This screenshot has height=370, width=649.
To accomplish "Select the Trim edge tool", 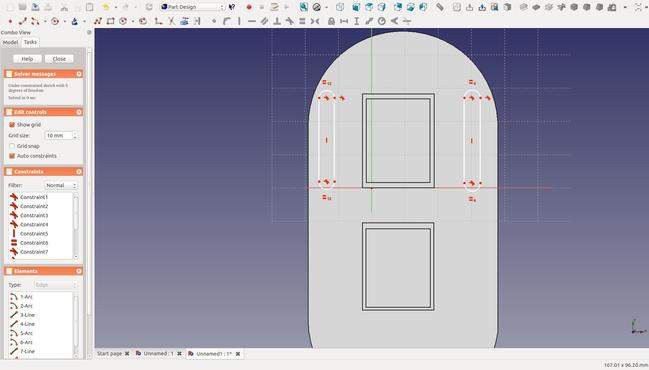I will (x=171, y=21).
